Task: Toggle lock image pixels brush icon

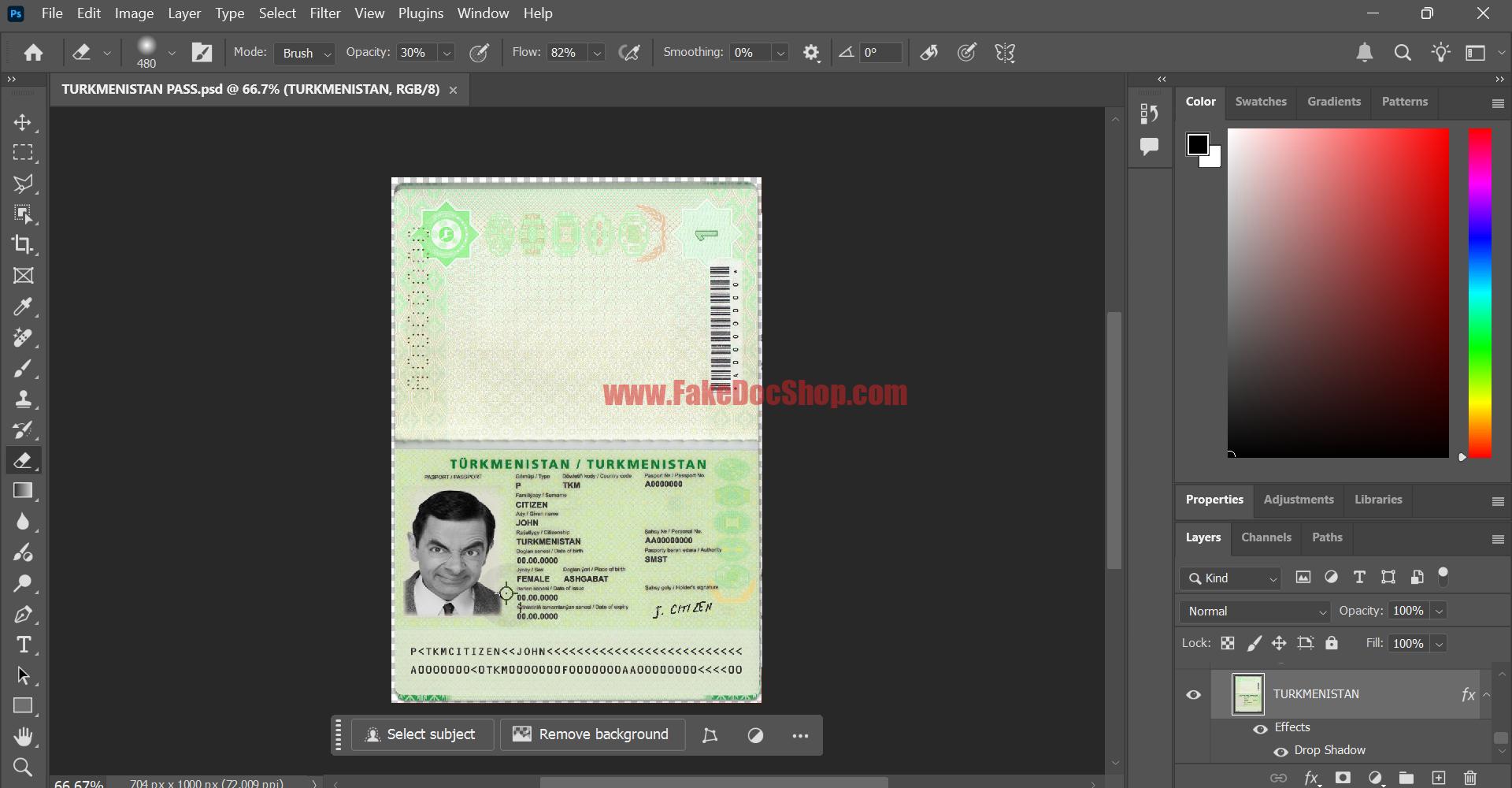Action: point(1254,644)
